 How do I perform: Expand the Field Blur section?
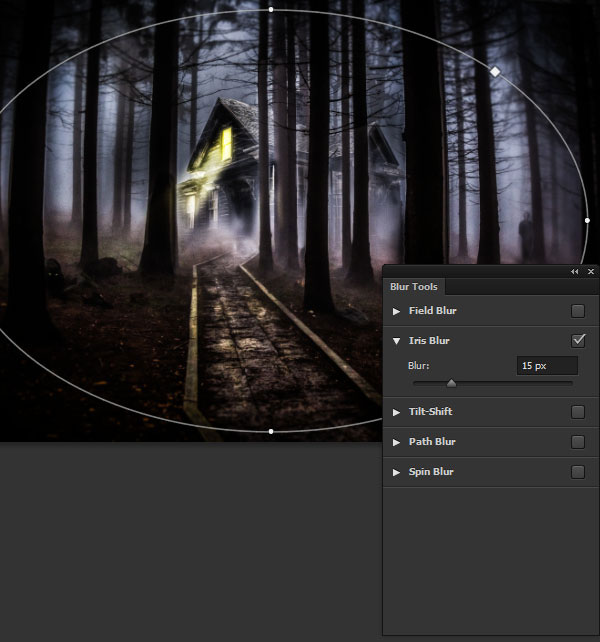pyautogui.click(x=396, y=311)
